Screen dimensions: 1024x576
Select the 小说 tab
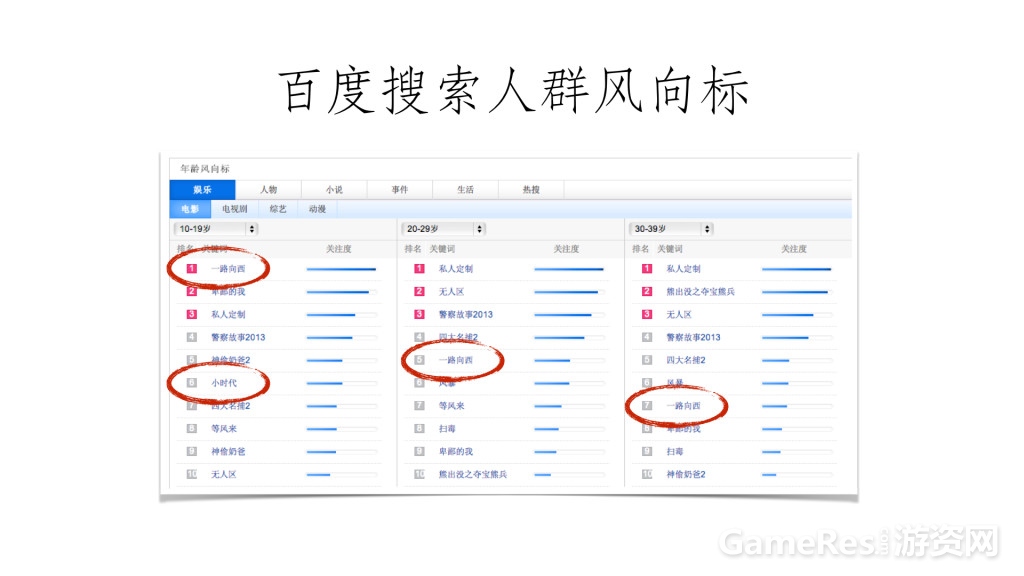pos(334,189)
